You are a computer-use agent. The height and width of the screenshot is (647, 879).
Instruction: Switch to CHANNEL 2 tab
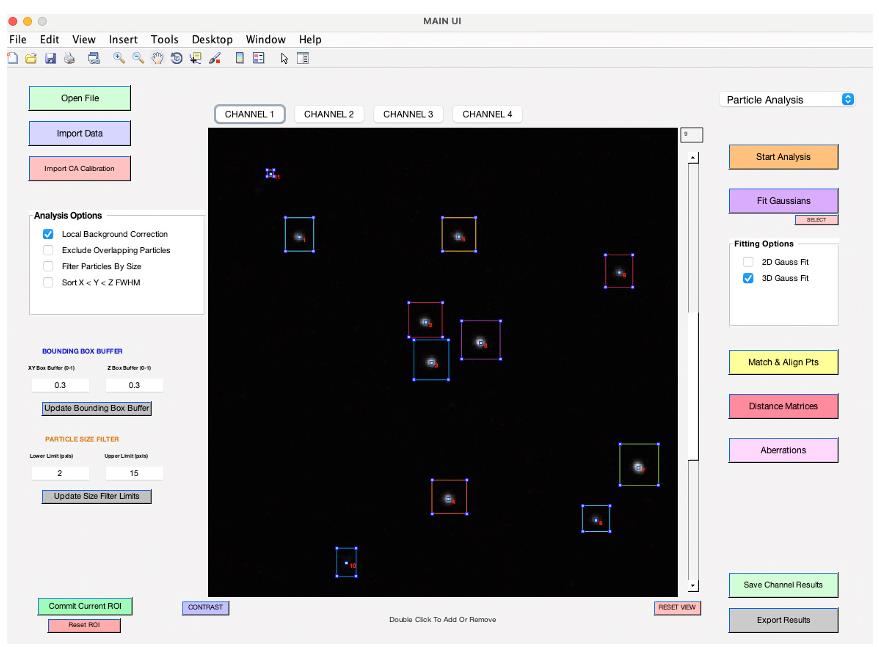[x=329, y=114]
